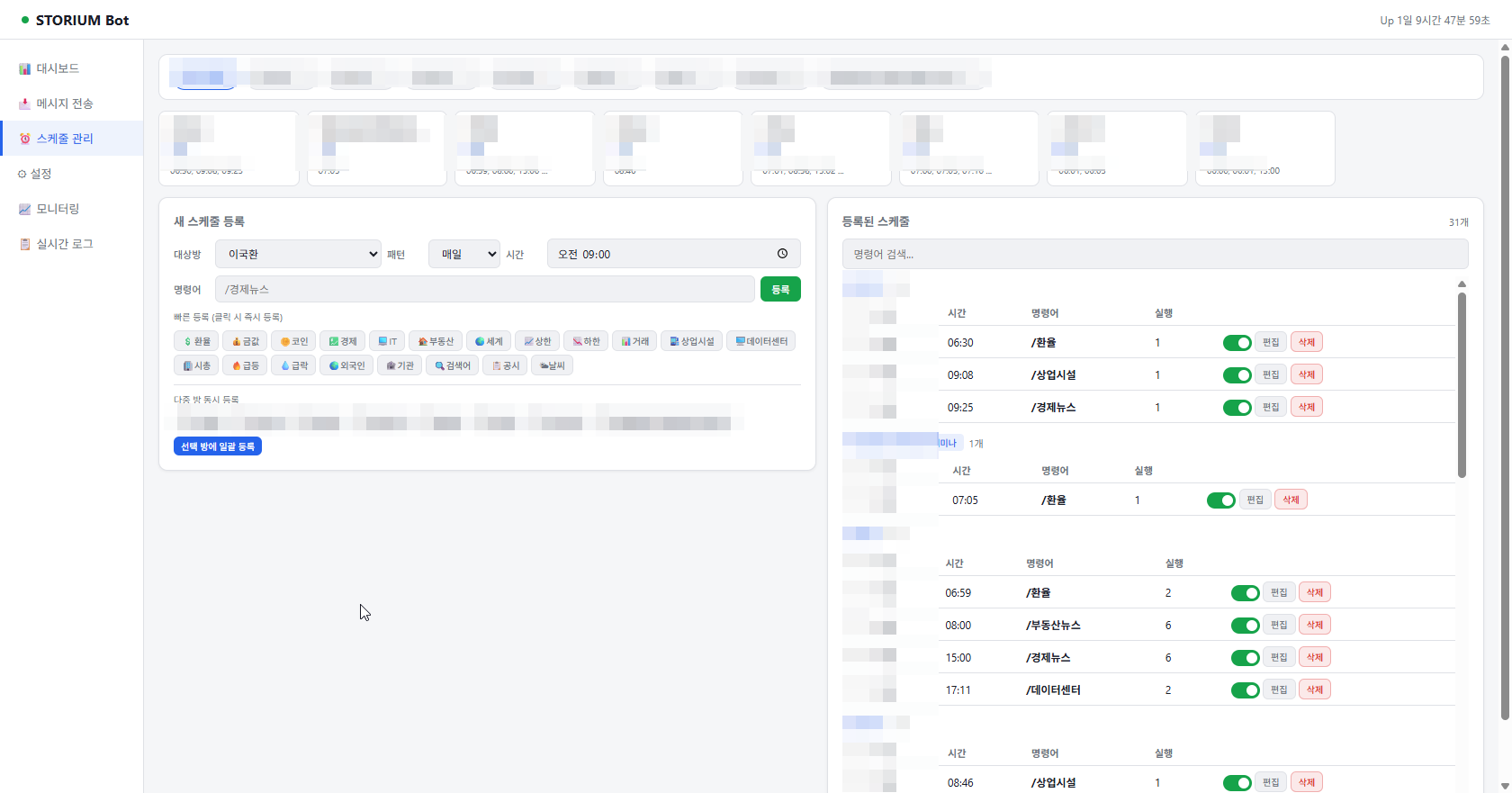Select the 코인 quick-register chip
This screenshot has width=1512, height=793.
[293, 341]
